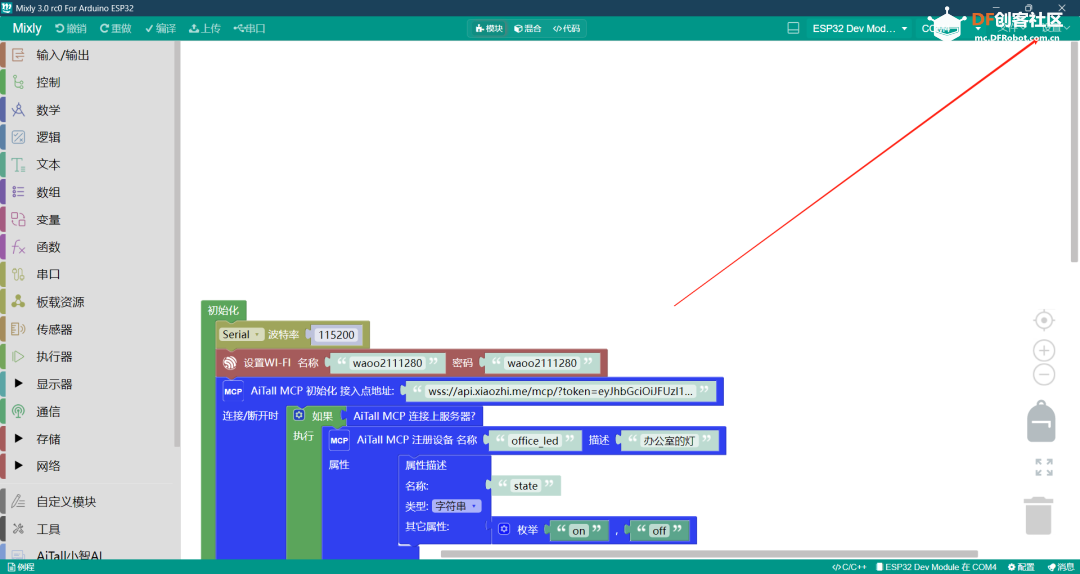The width and height of the screenshot is (1080, 574).
Task: Click the Mixly logo text
Action: [27, 28]
